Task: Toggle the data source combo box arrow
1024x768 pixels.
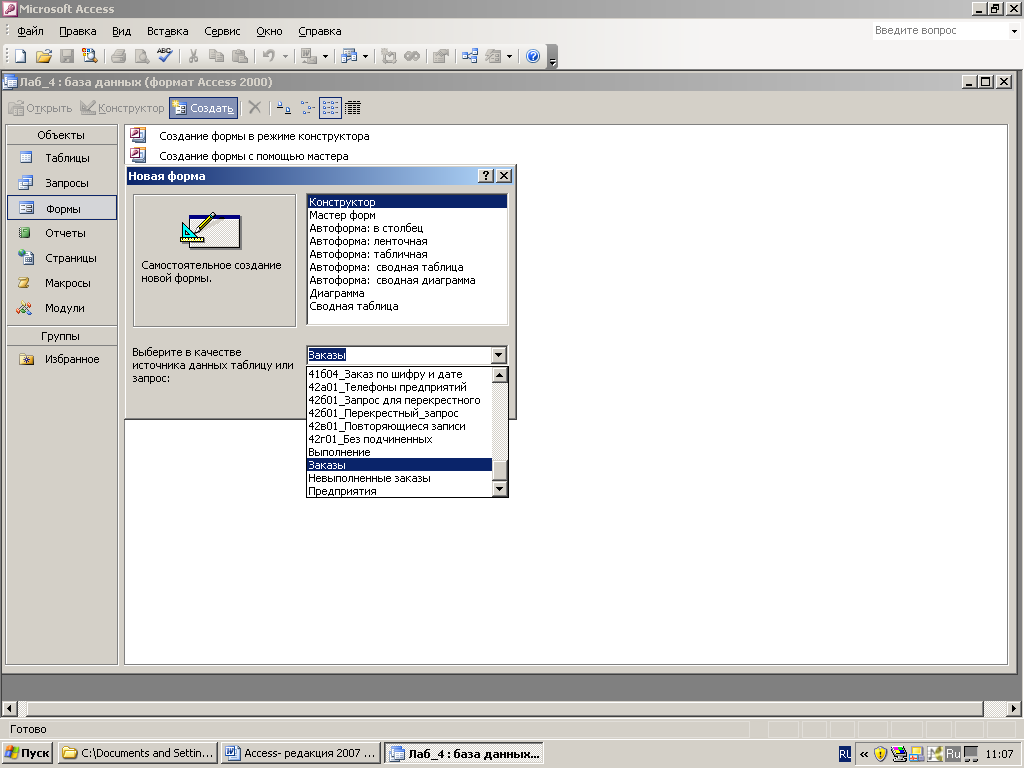Action: pos(498,355)
